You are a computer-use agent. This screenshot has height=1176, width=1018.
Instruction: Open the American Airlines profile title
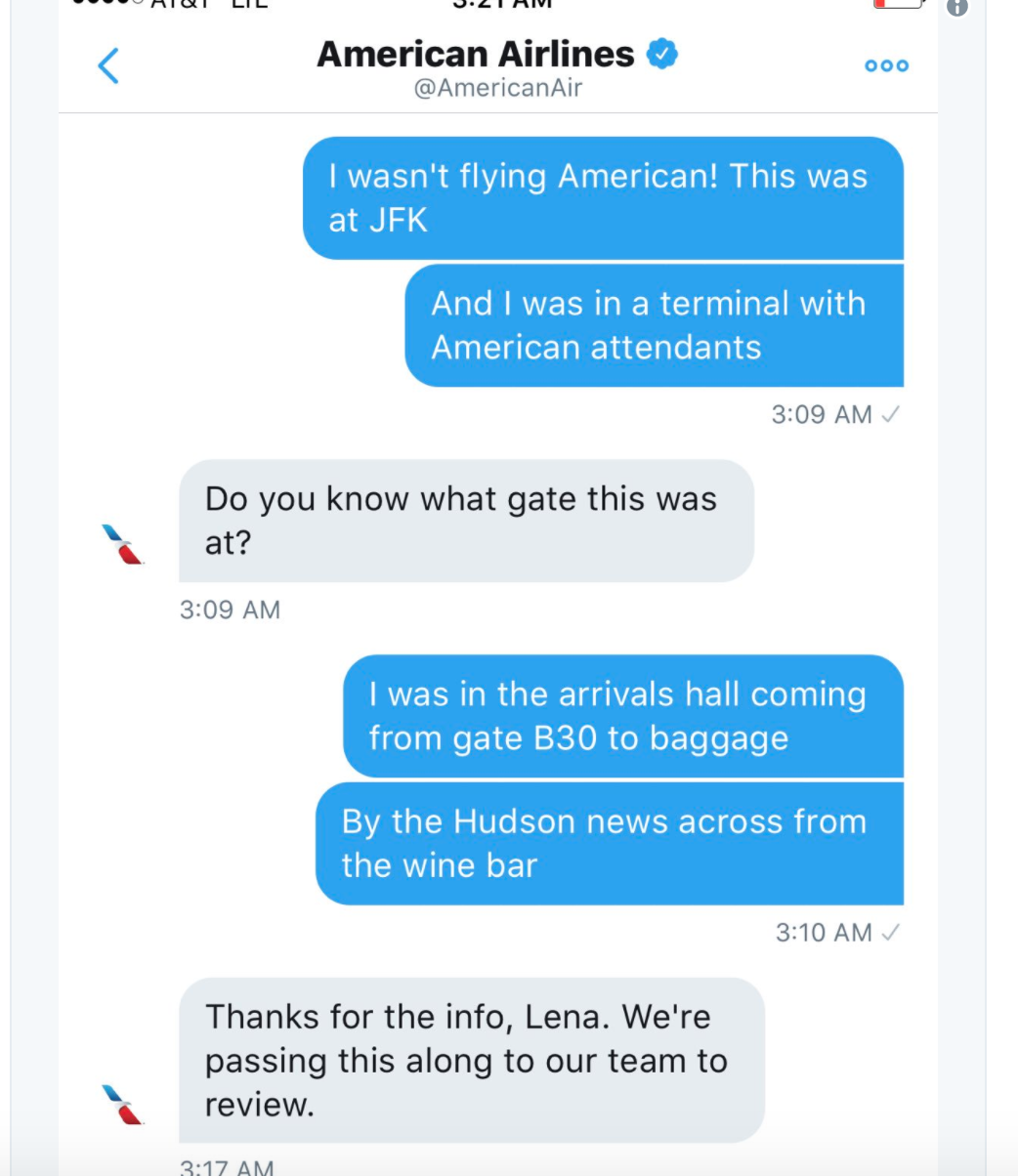pos(476,54)
